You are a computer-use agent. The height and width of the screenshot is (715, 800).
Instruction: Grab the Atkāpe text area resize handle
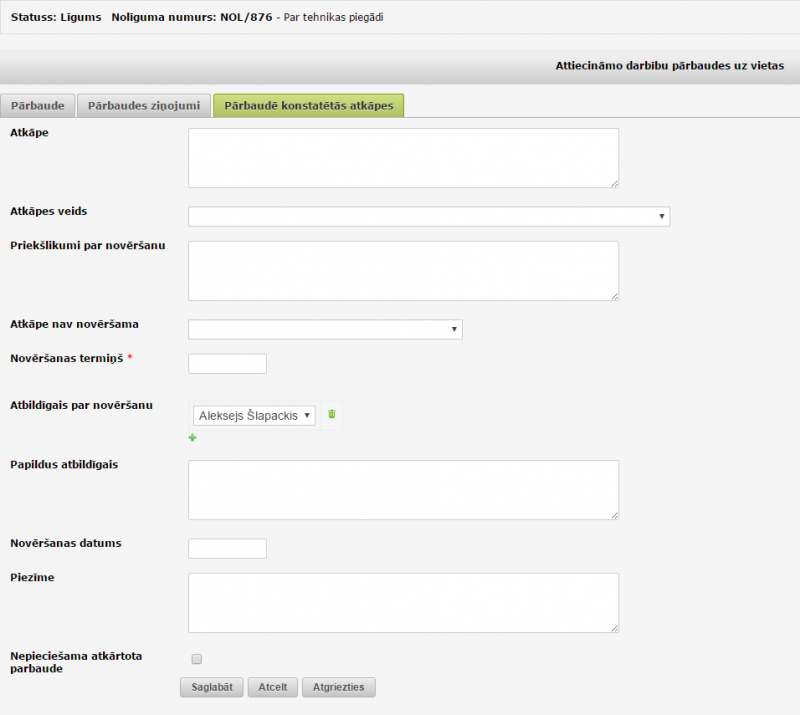[615, 184]
